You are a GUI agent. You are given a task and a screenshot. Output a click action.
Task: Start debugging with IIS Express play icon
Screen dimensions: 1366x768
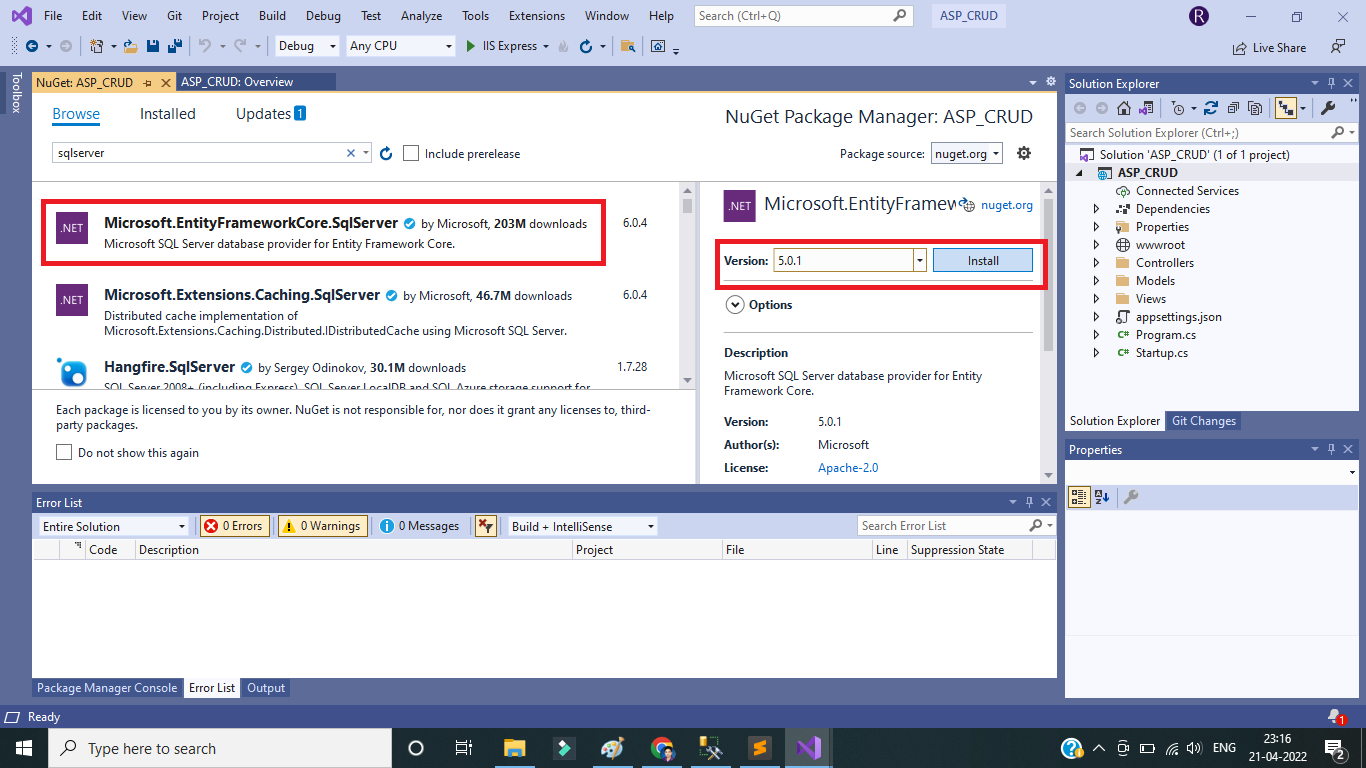tap(472, 46)
